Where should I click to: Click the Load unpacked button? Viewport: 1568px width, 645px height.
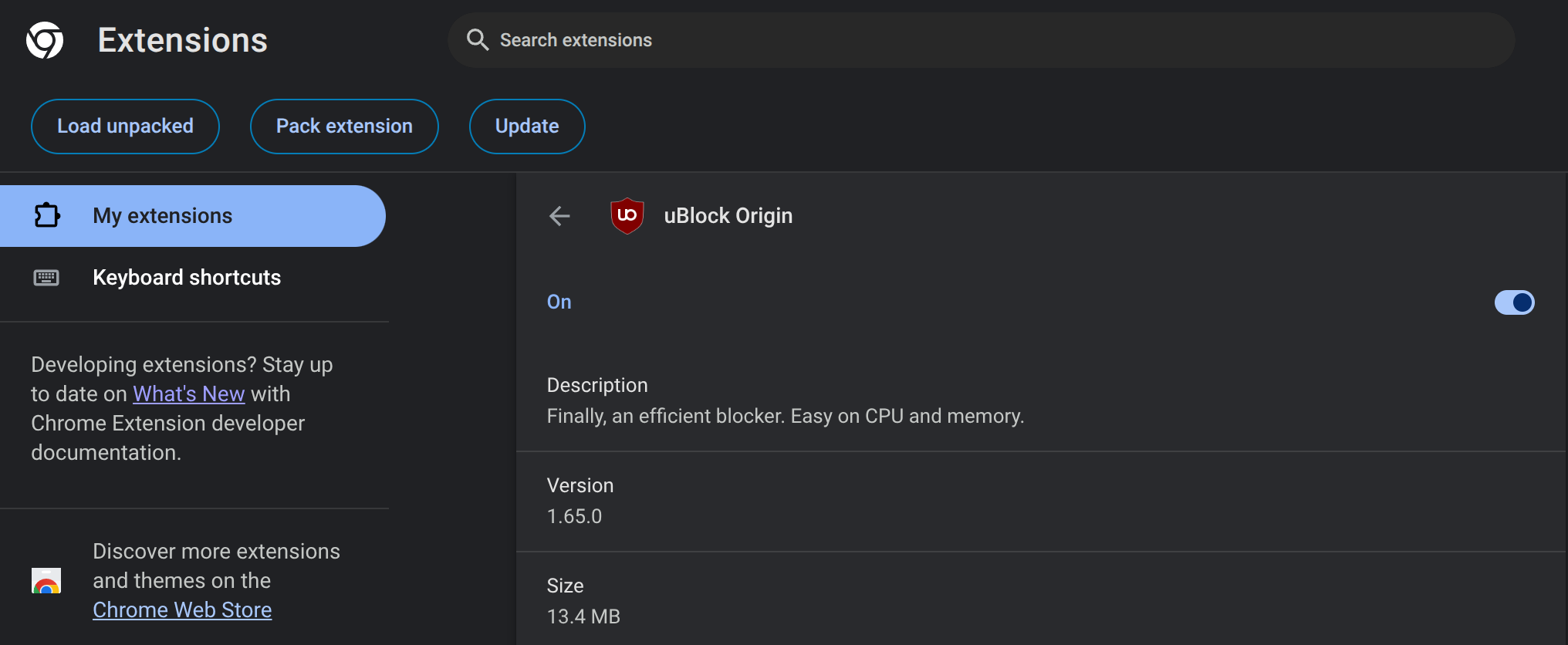click(x=125, y=127)
